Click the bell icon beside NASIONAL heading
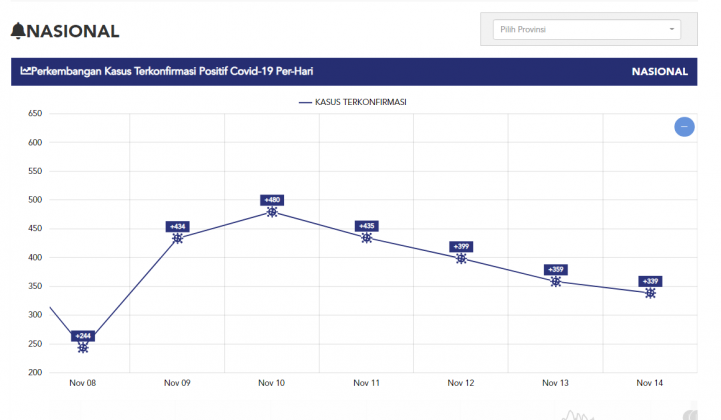The height and width of the screenshot is (420, 721). [x=19, y=31]
